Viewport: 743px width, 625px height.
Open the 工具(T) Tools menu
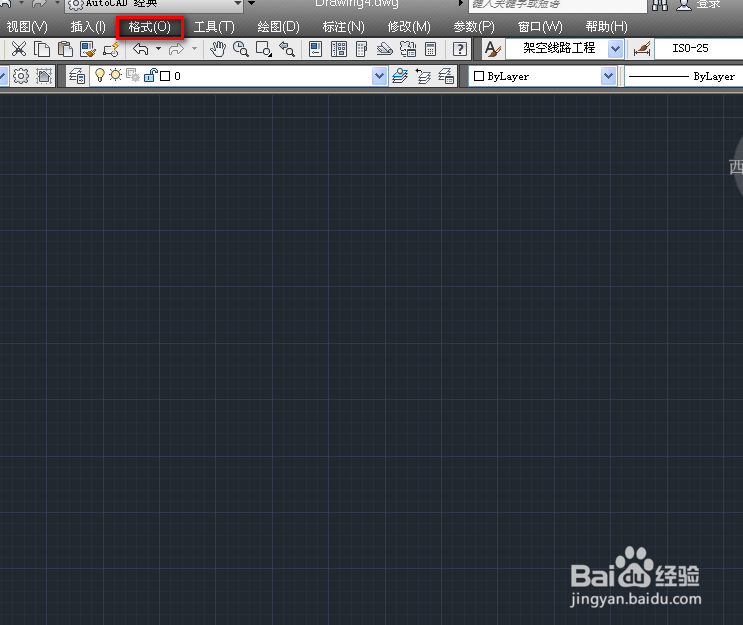[x=214, y=27]
